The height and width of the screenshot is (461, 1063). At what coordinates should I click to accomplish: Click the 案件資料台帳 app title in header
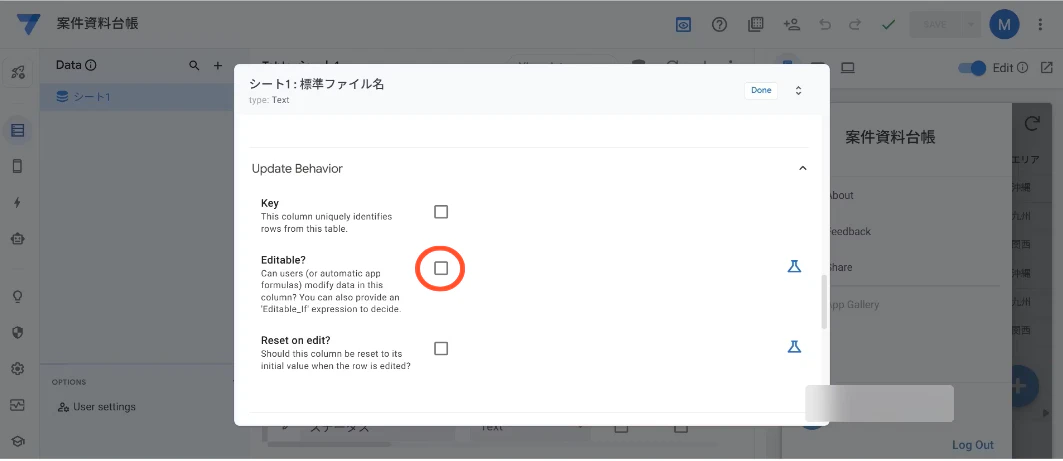(98, 24)
